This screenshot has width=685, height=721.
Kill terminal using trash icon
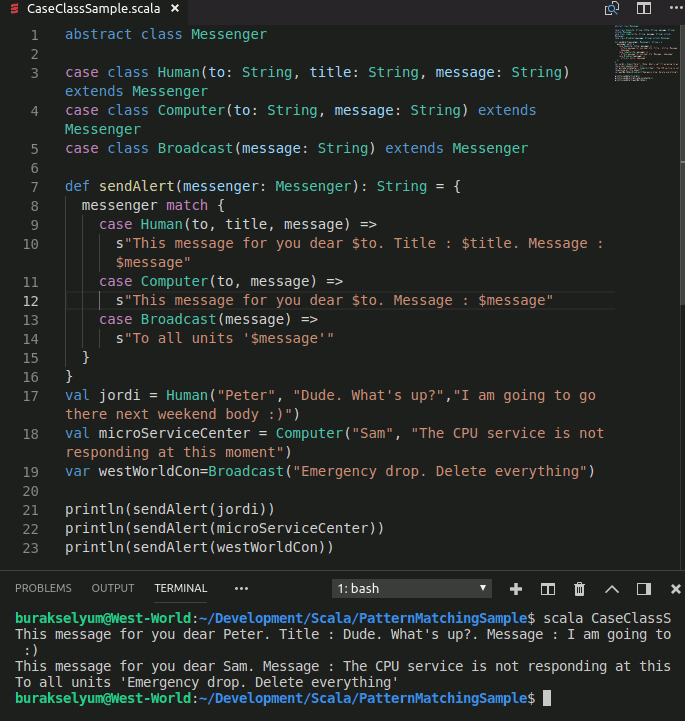pos(579,589)
